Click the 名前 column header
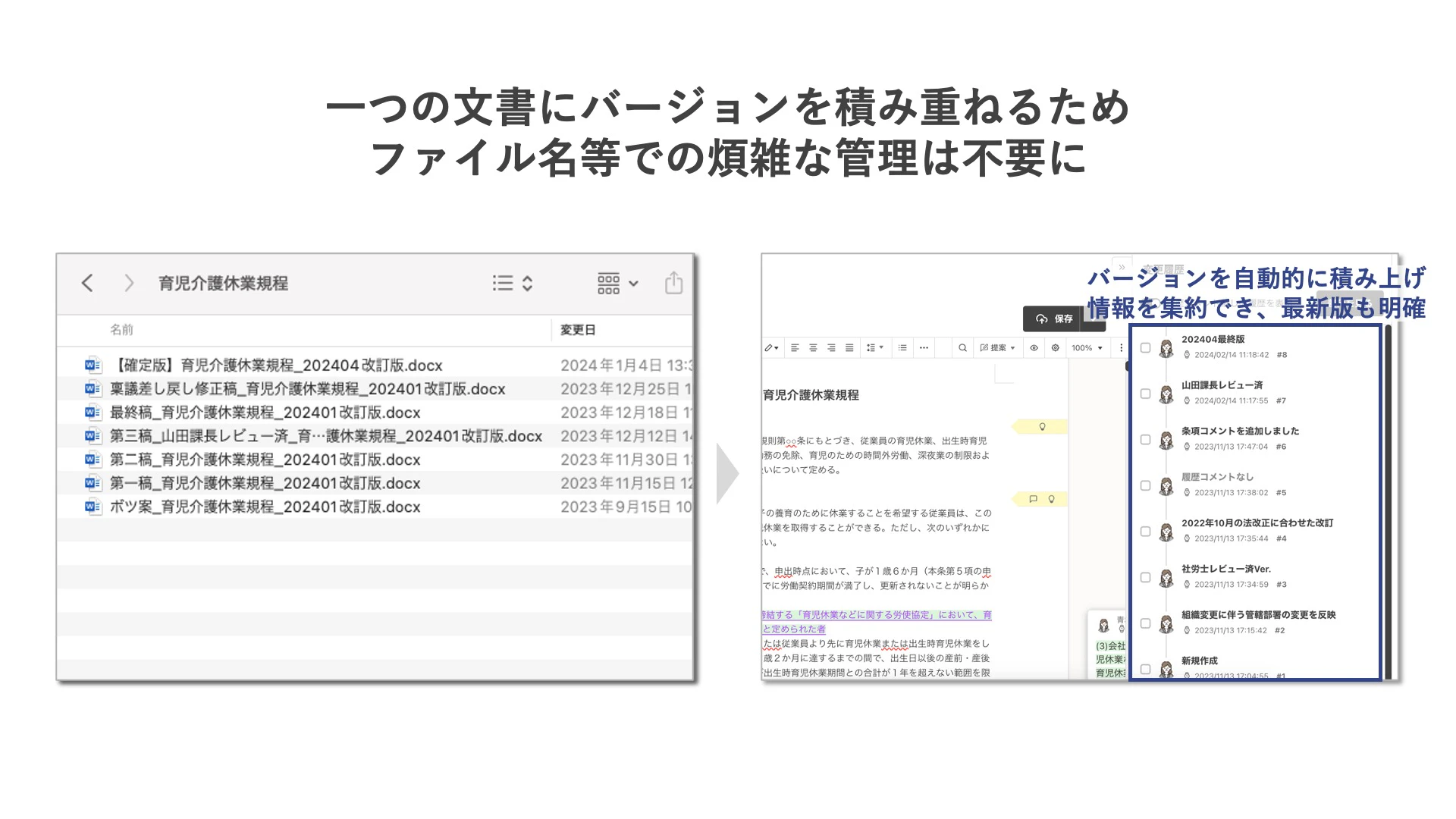Image resolution: width=1456 pixels, height=819 pixels. click(x=121, y=330)
